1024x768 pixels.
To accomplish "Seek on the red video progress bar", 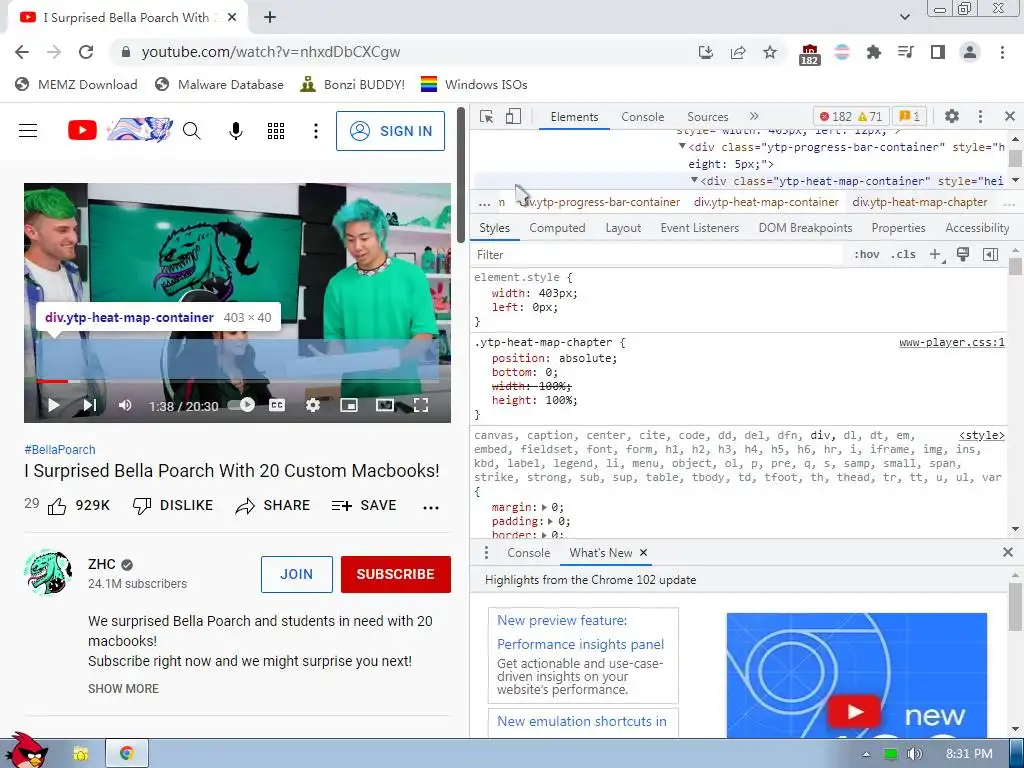I will coord(52,381).
